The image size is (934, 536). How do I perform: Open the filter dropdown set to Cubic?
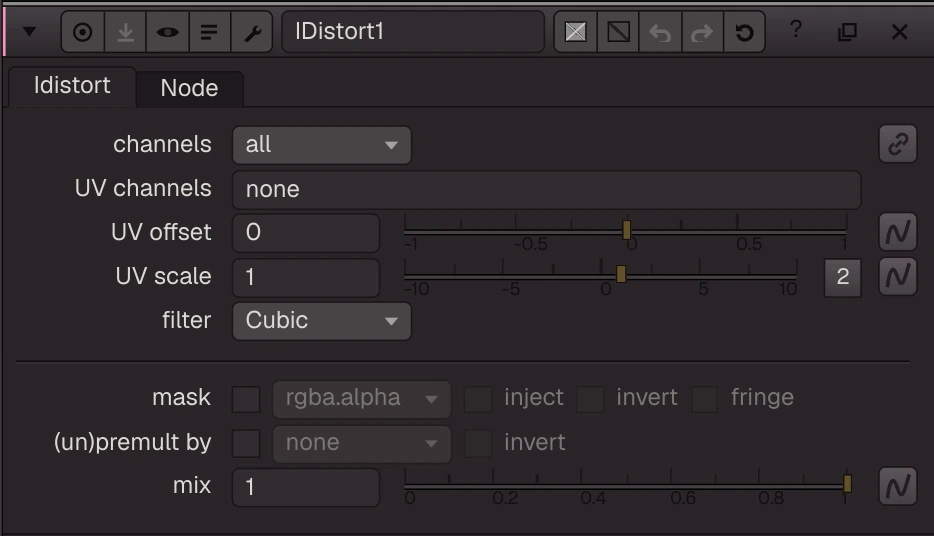click(x=322, y=321)
